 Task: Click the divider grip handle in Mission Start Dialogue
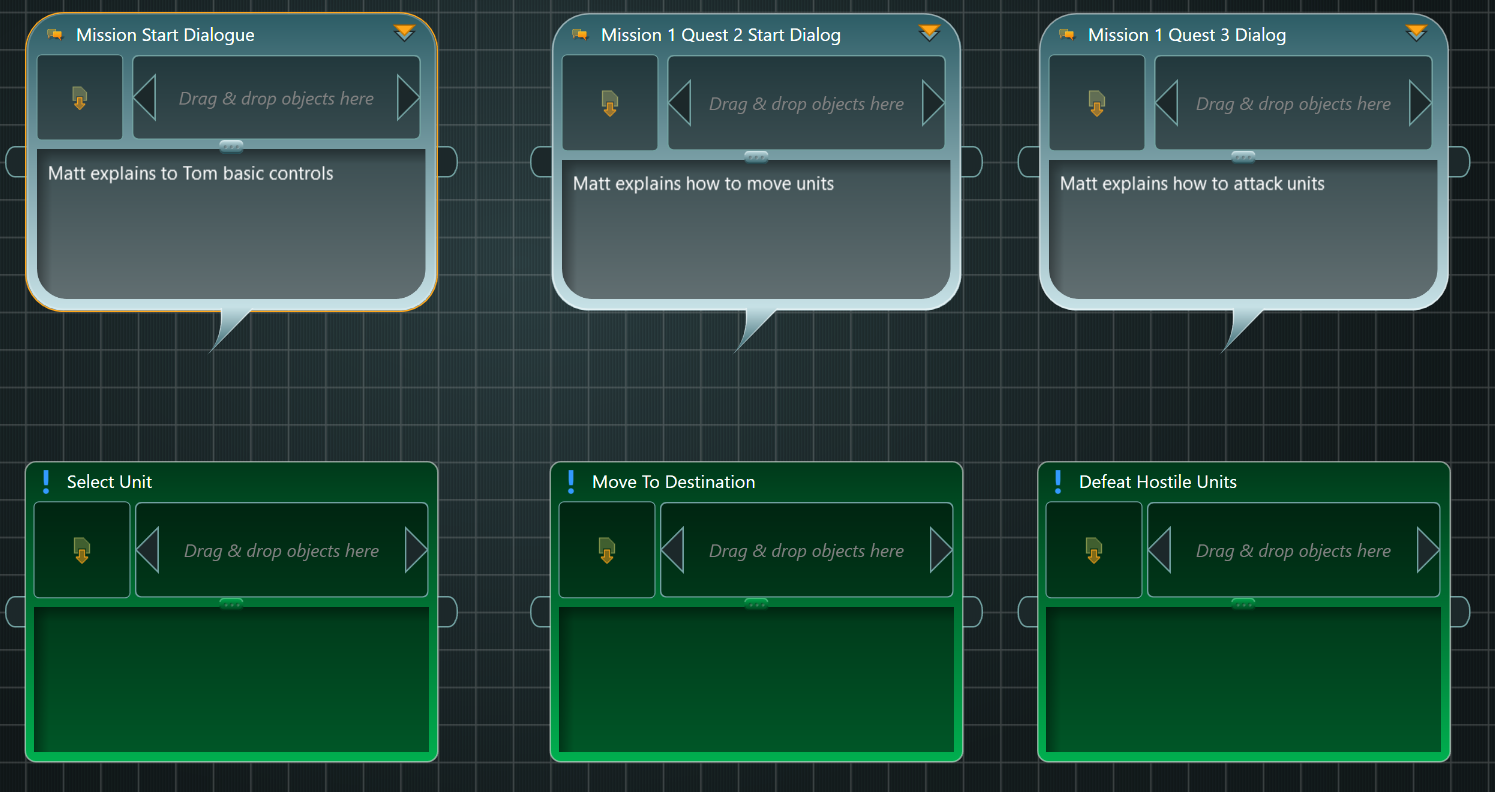click(x=231, y=146)
